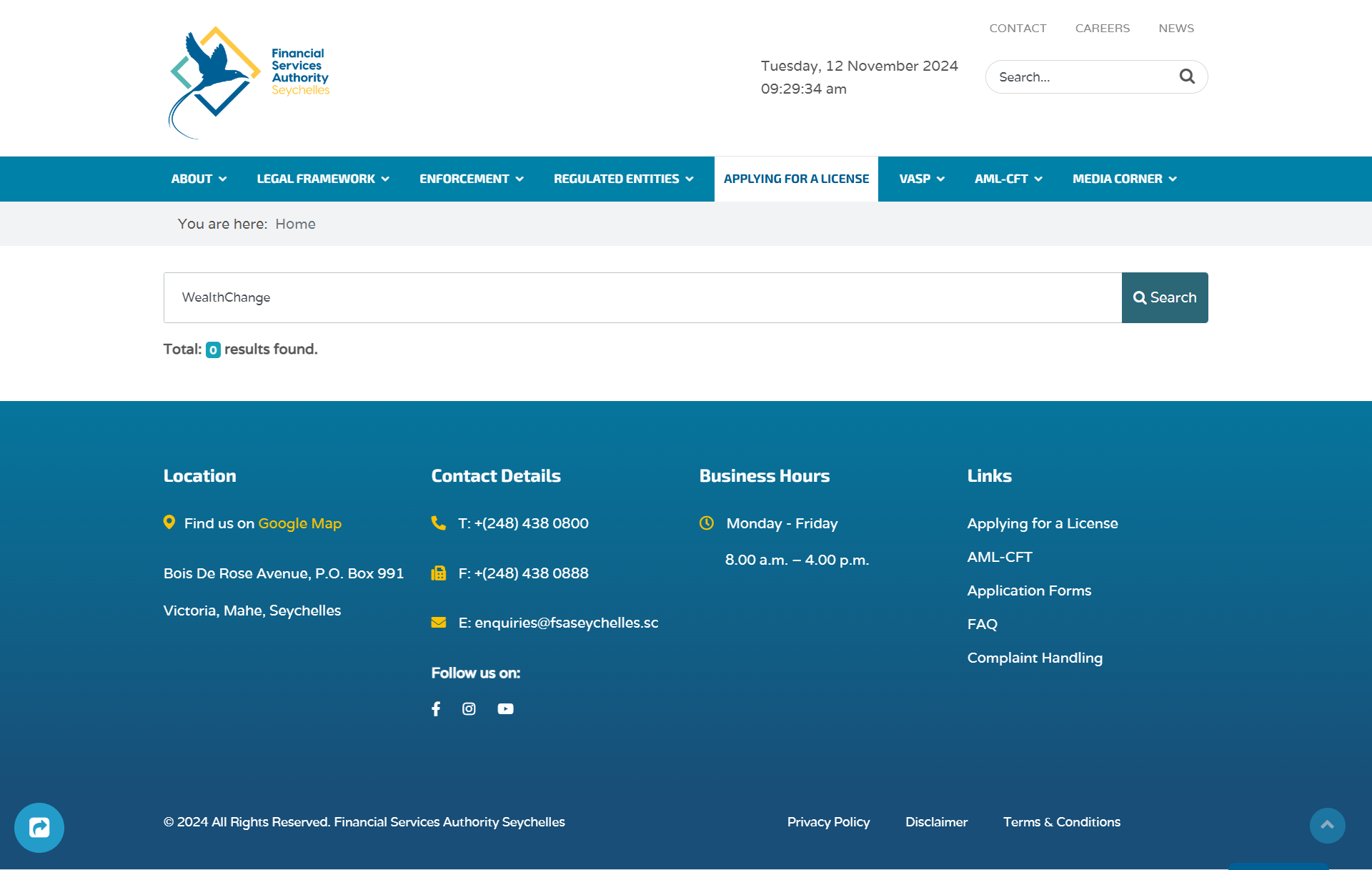This screenshot has height=870, width=1372.
Task: Open the Disclaimer link
Action: (x=936, y=822)
